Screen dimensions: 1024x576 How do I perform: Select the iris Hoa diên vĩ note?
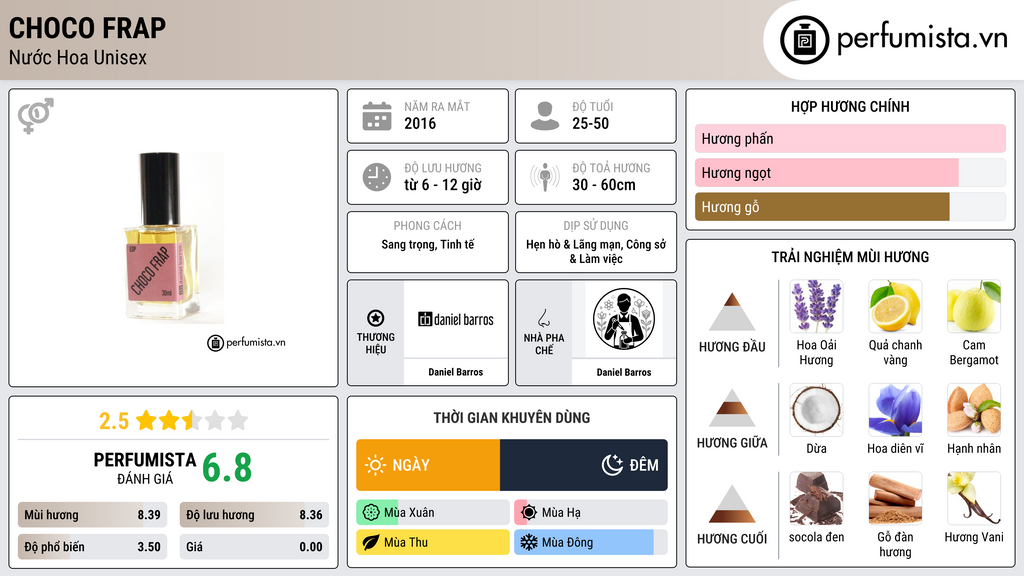(x=895, y=409)
